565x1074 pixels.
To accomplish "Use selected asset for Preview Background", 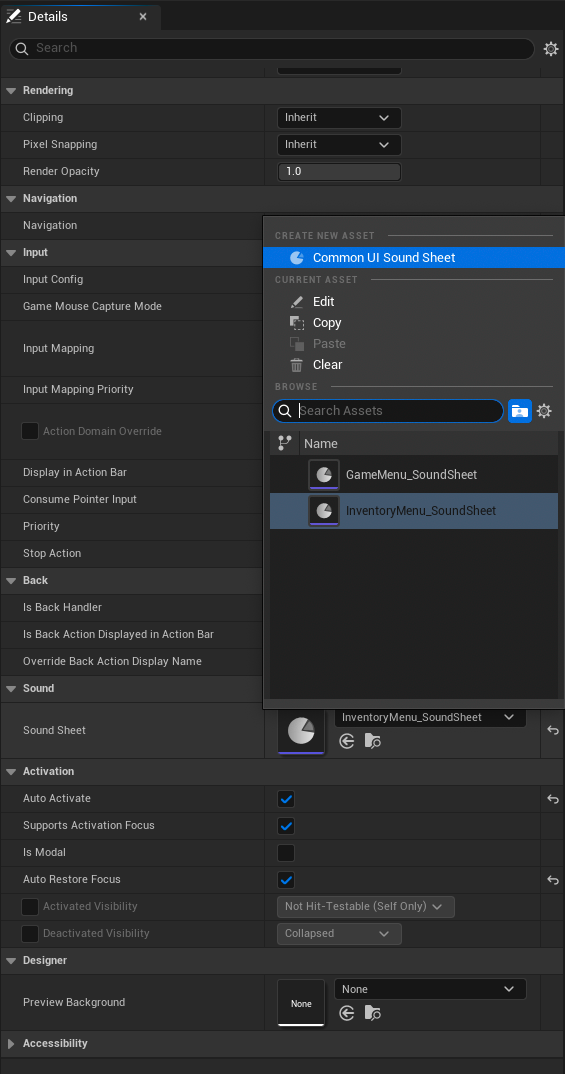I will coord(347,1013).
